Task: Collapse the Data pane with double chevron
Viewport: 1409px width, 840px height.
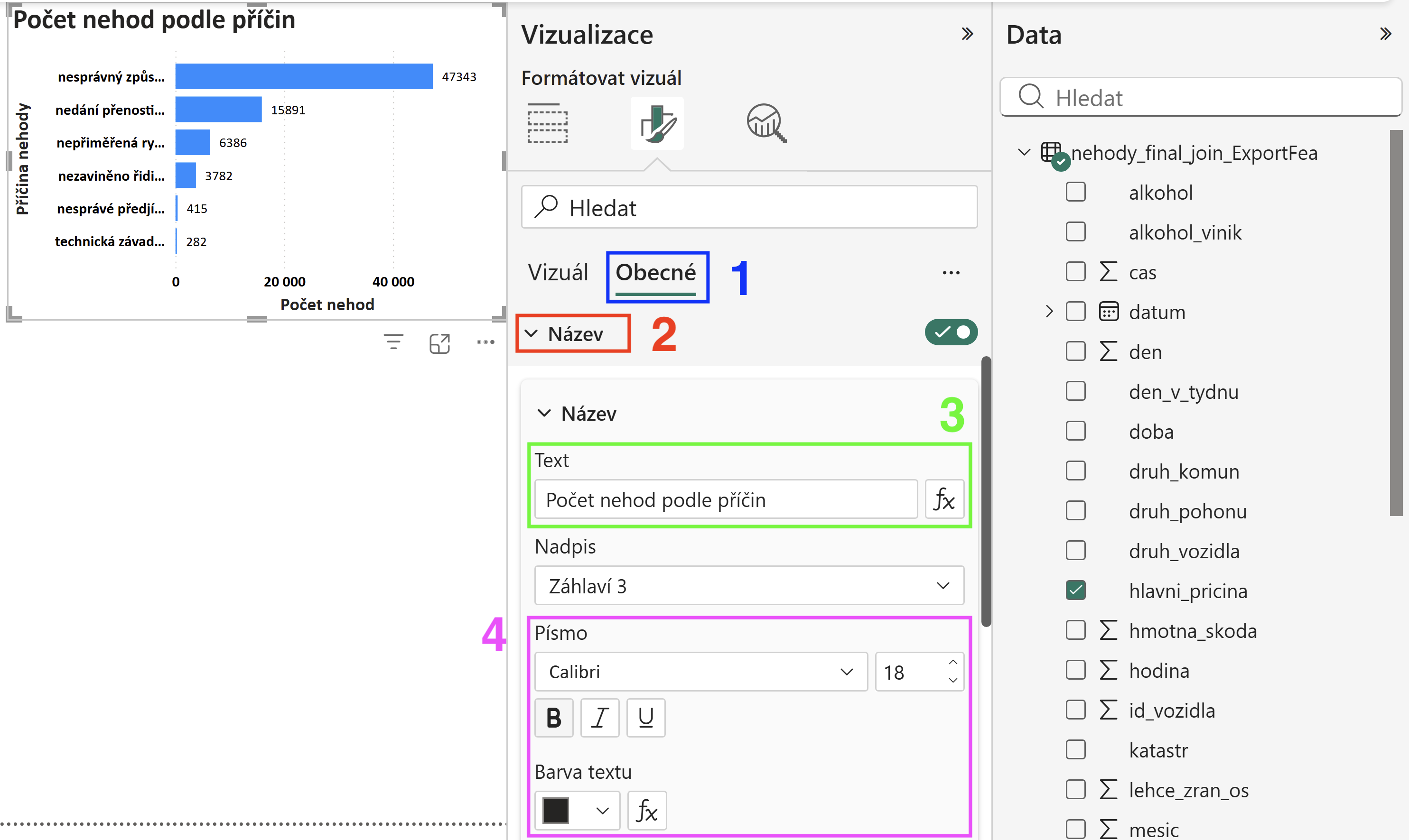Action: (x=1386, y=34)
